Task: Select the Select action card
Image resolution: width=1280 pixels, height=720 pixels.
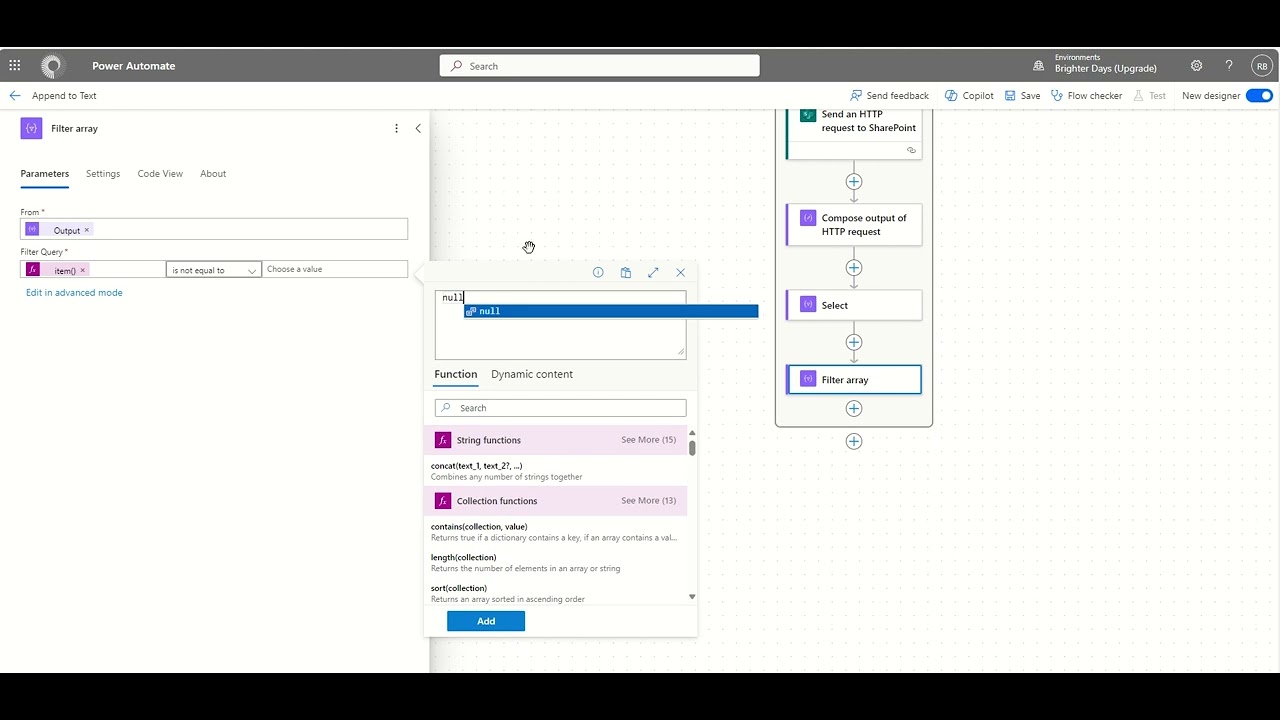Action: (854, 305)
